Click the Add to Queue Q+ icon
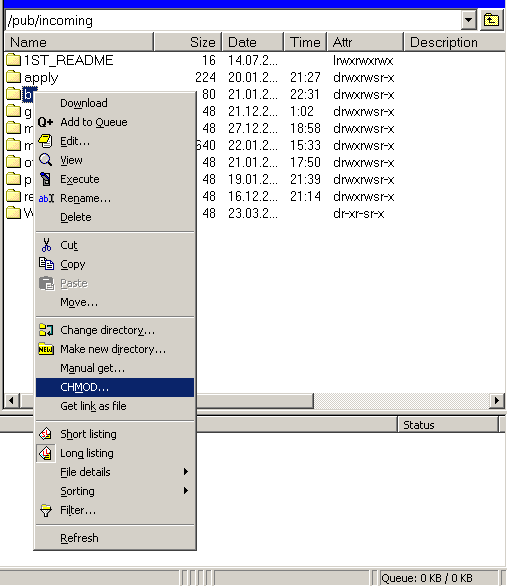This screenshot has width=507, height=586. click(x=46, y=122)
